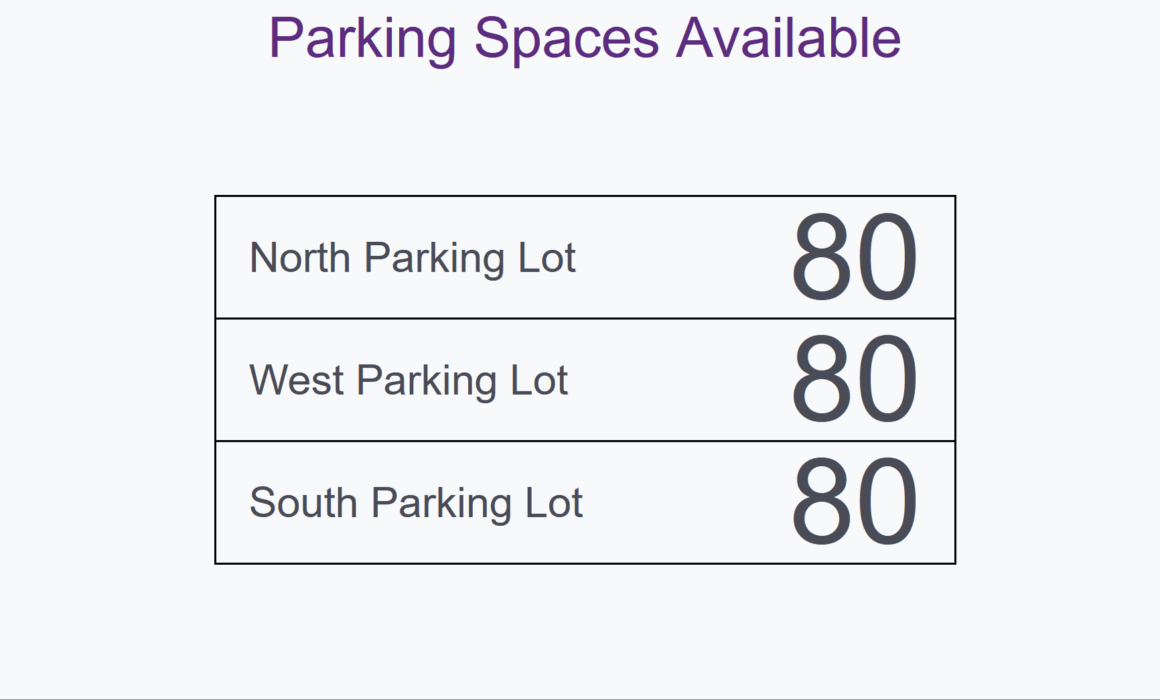Click the West Parking Lot count 80
Image resolution: width=1160 pixels, height=700 pixels.
point(854,380)
